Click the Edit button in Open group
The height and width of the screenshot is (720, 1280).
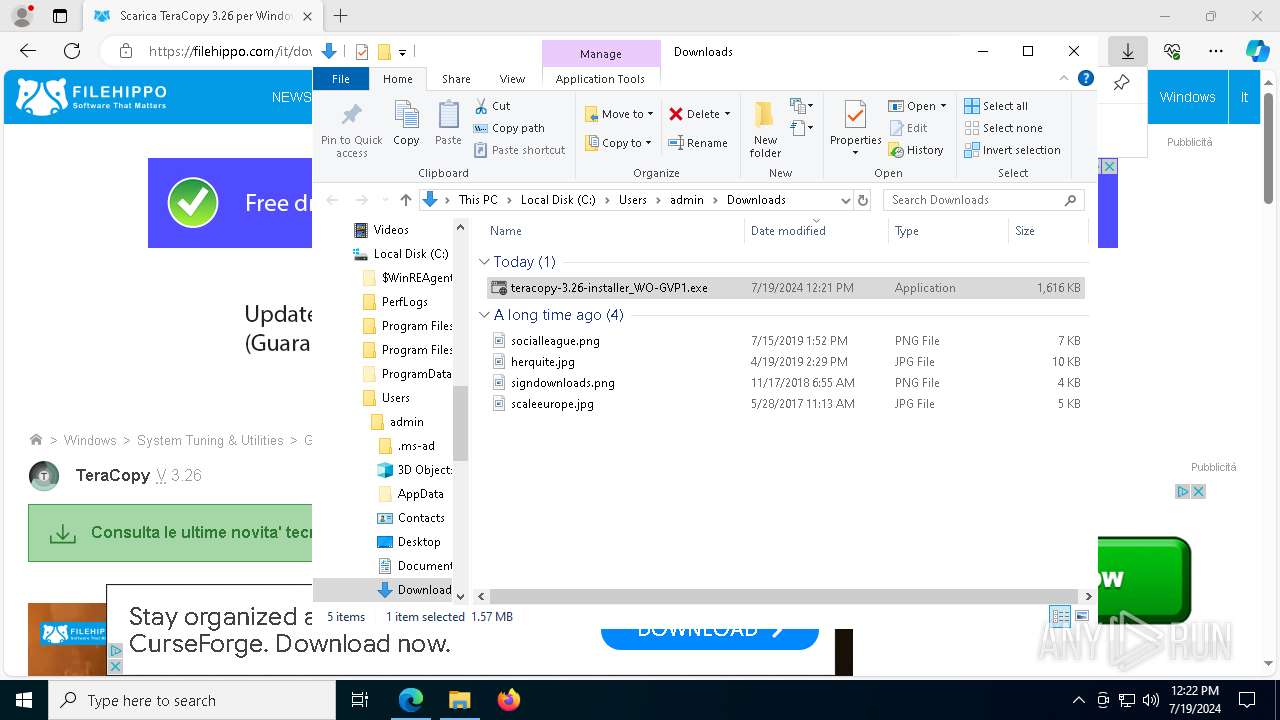coord(908,128)
